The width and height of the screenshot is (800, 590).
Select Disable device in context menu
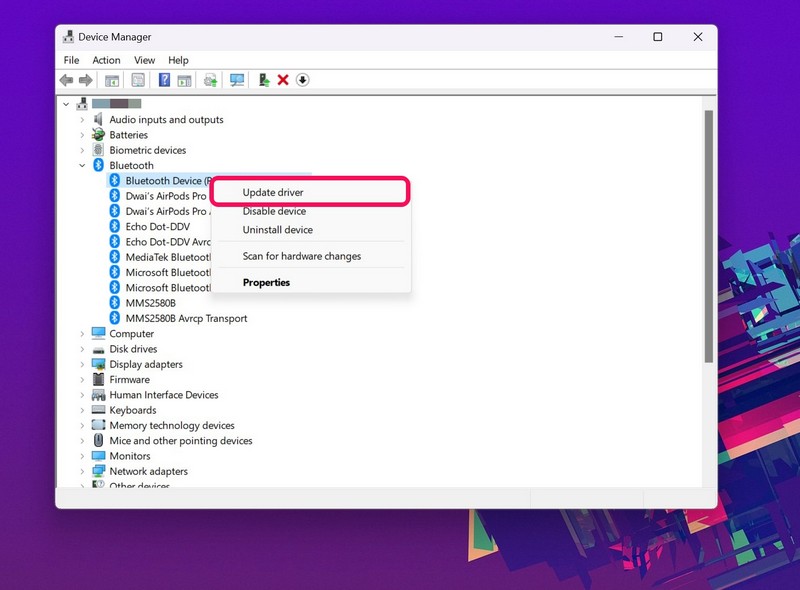(x=274, y=211)
